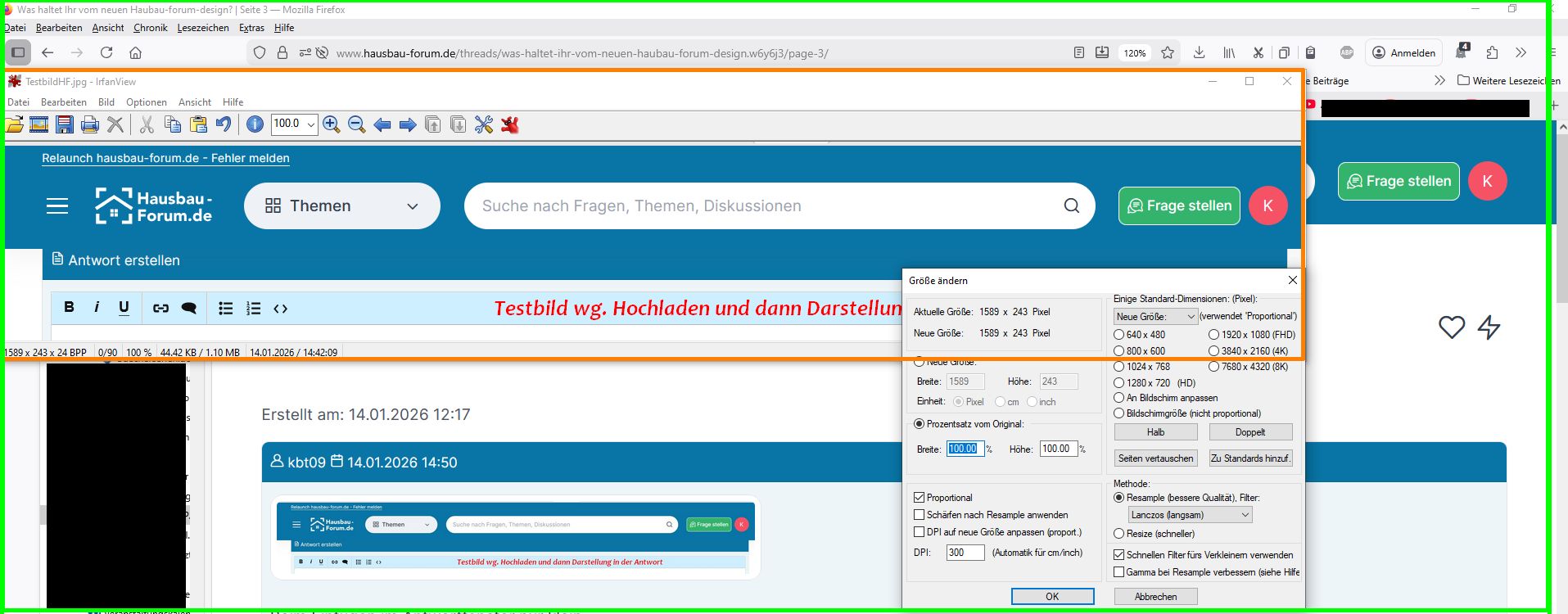Open the Themen dropdown in forum header
Viewport: 1568px width, 614px height.
coord(341,206)
